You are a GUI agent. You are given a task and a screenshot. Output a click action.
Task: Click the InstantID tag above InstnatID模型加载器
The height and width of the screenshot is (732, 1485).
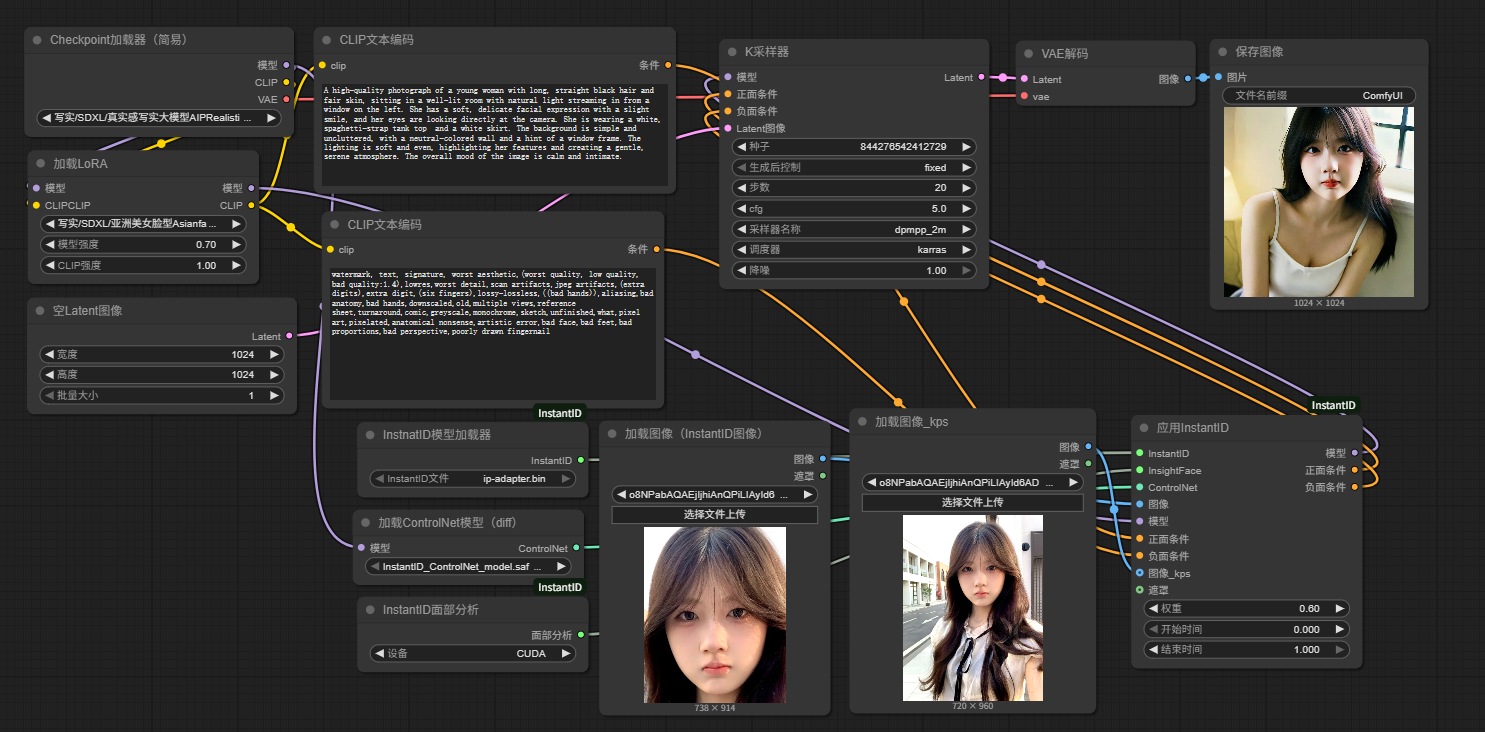(x=559, y=413)
